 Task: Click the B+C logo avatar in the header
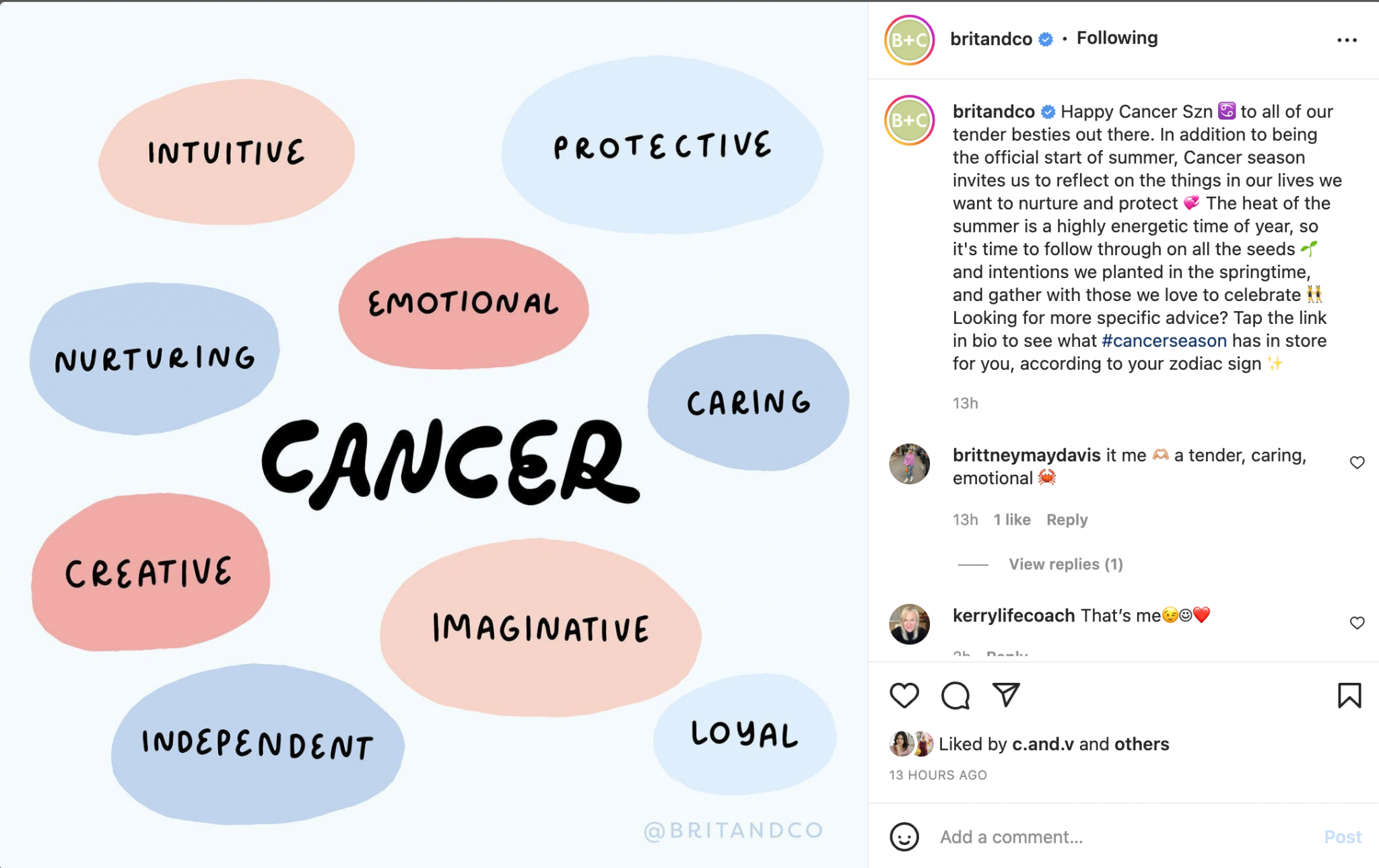(909, 40)
